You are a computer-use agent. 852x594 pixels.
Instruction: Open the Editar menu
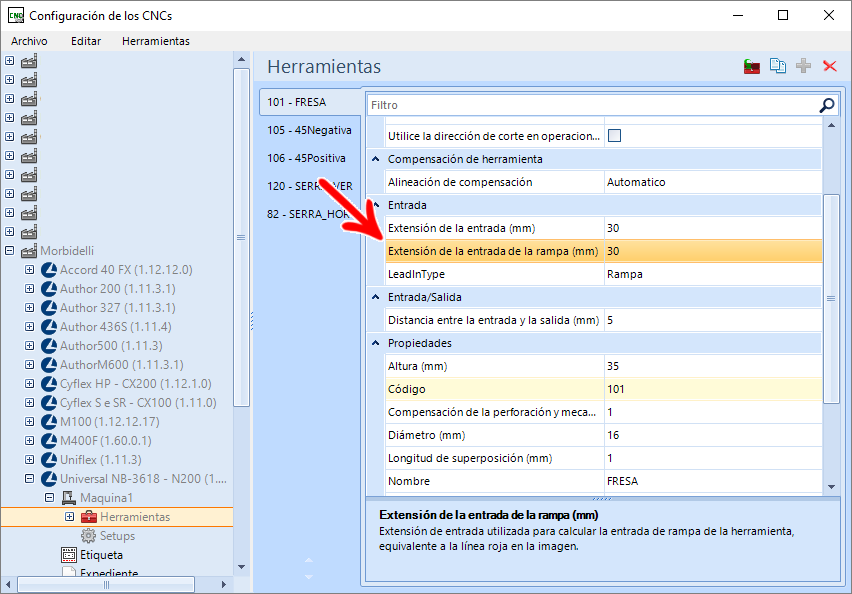(x=86, y=41)
